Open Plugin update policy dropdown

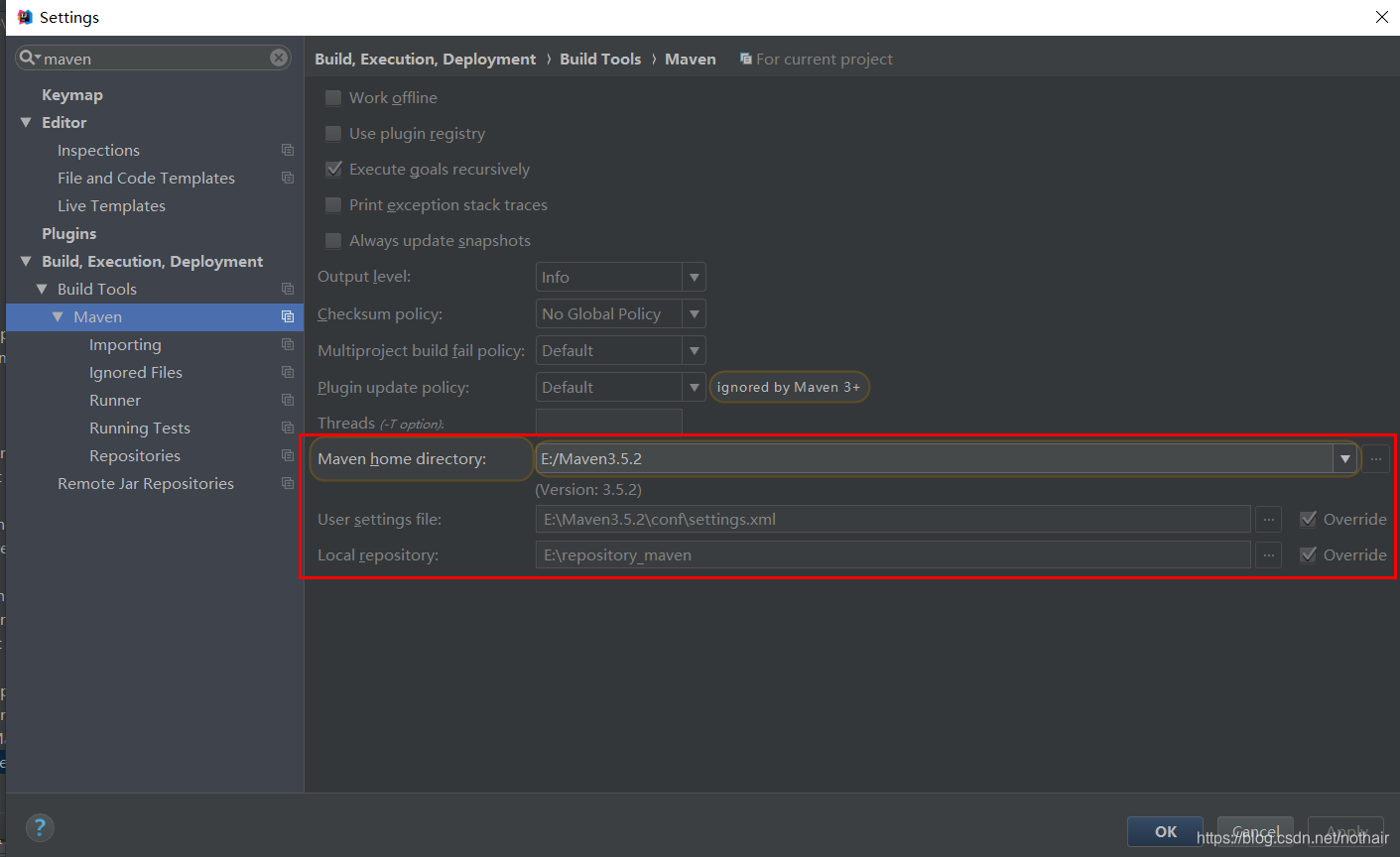point(620,387)
